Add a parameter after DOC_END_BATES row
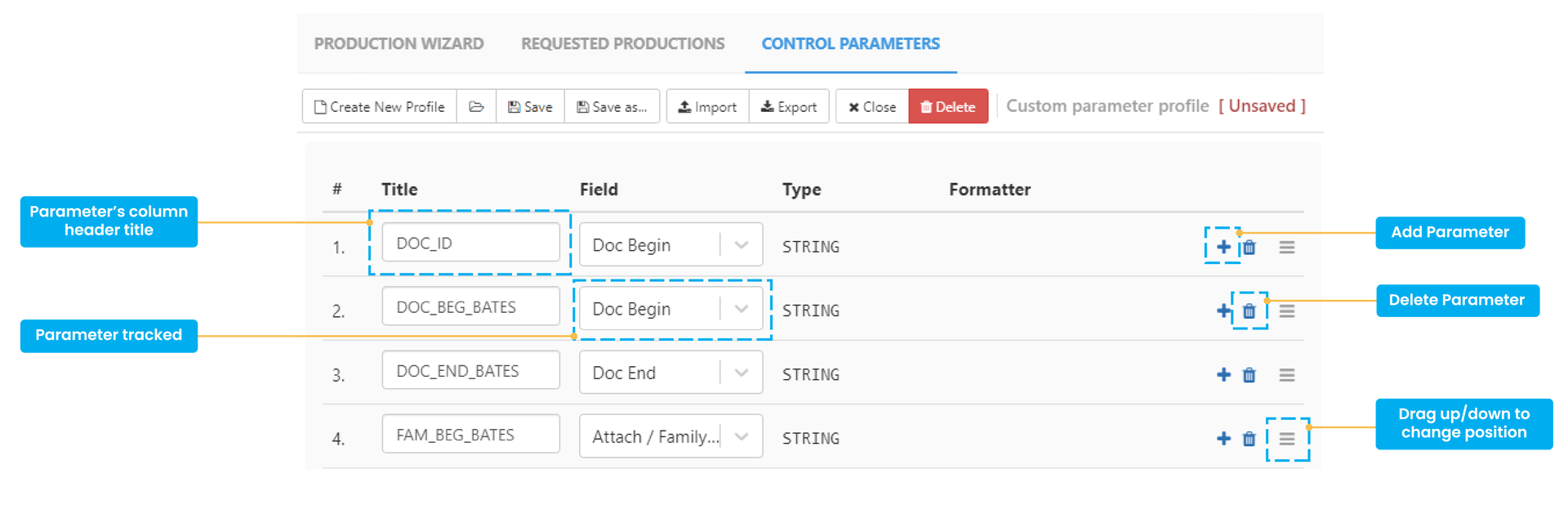This screenshot has width=1568, height=505. point(1223,374)
